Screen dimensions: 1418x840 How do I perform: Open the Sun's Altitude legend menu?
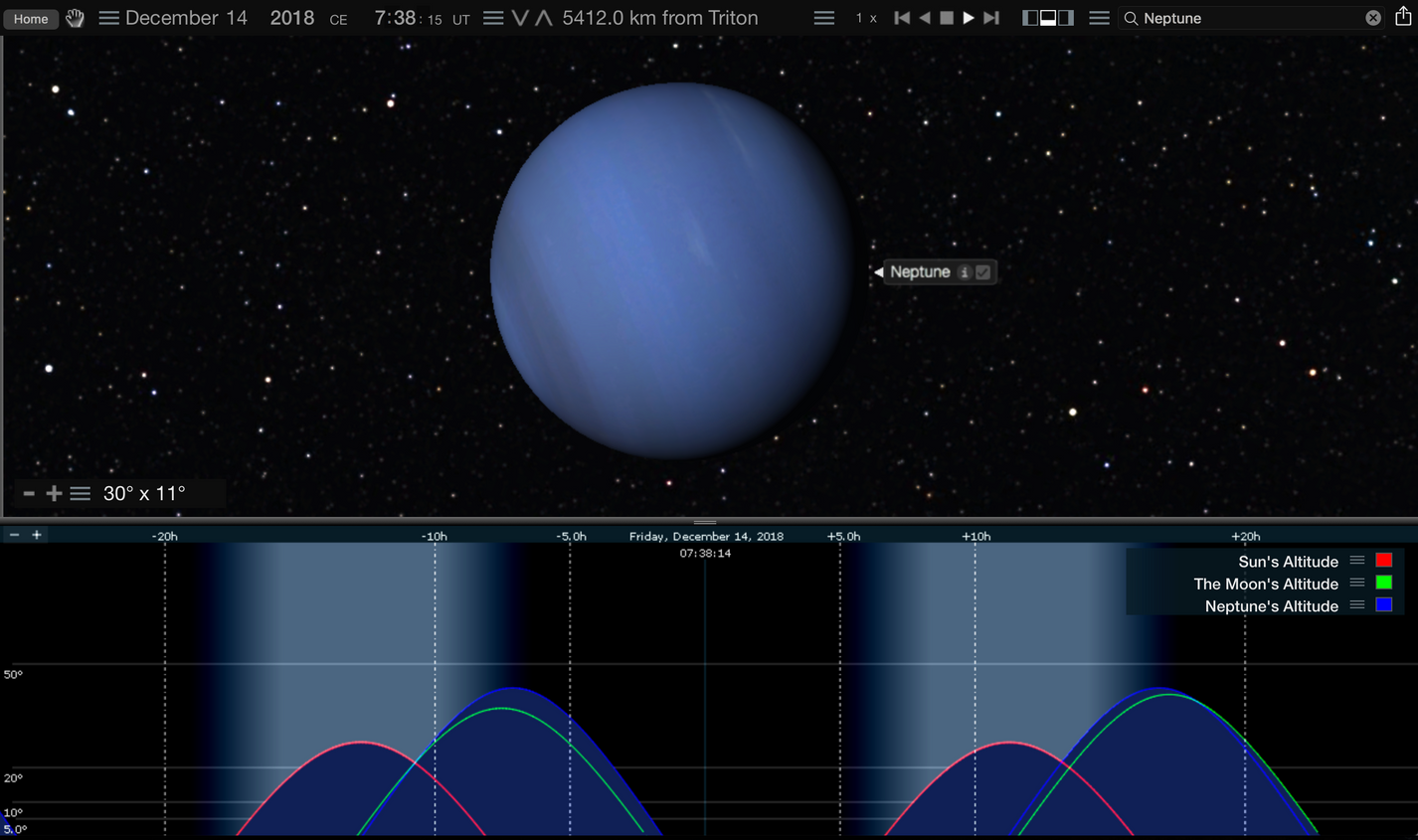click(1356, 561)
